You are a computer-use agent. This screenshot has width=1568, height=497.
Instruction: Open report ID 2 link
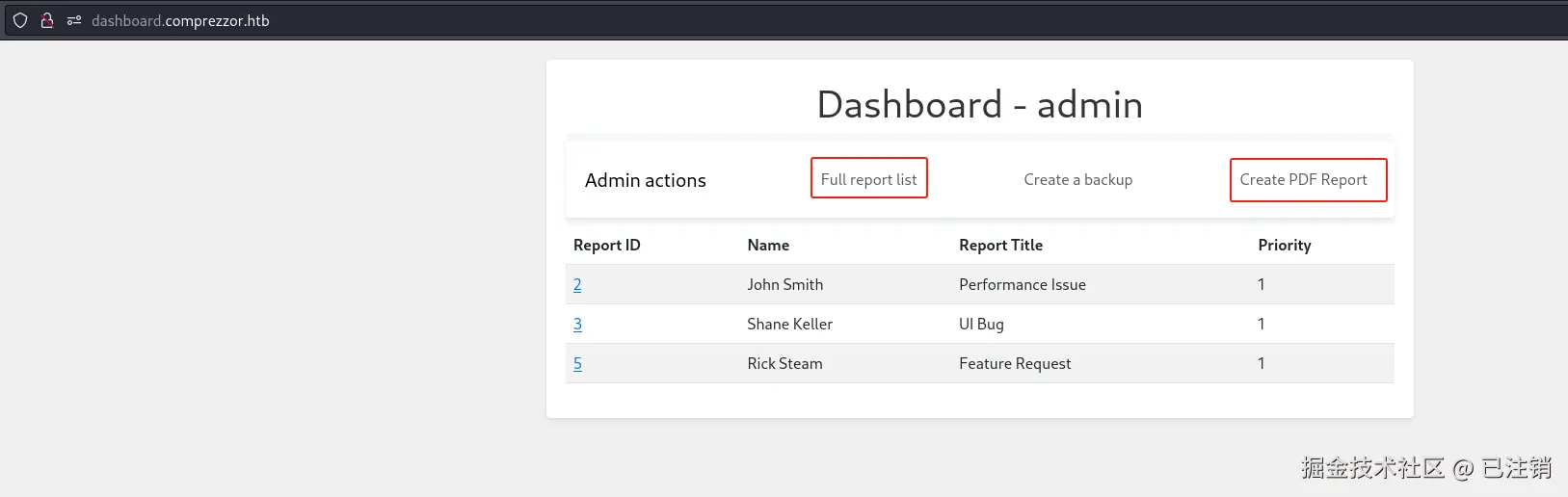(x=577, y=284)
